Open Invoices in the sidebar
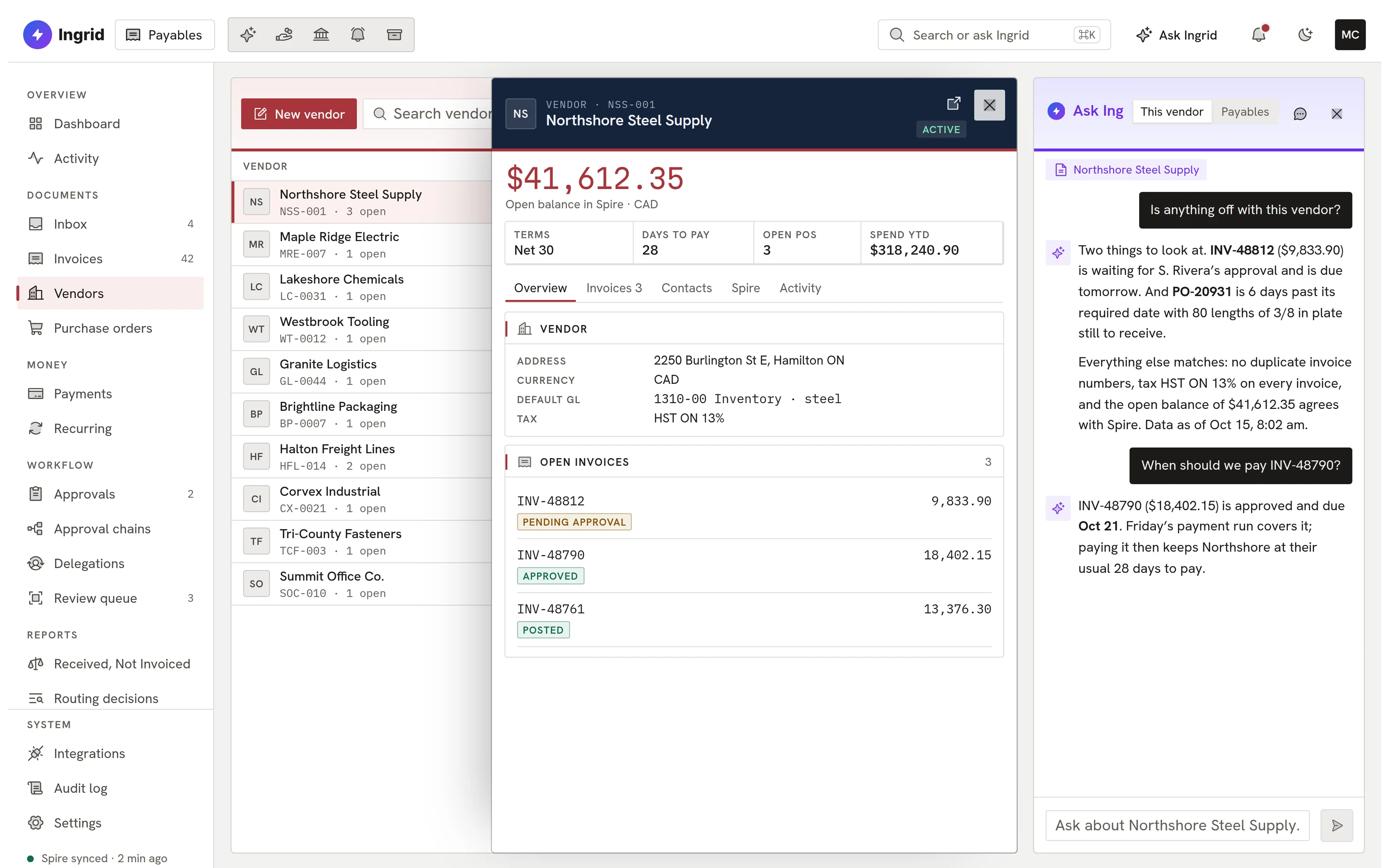 tap(110, 258)
